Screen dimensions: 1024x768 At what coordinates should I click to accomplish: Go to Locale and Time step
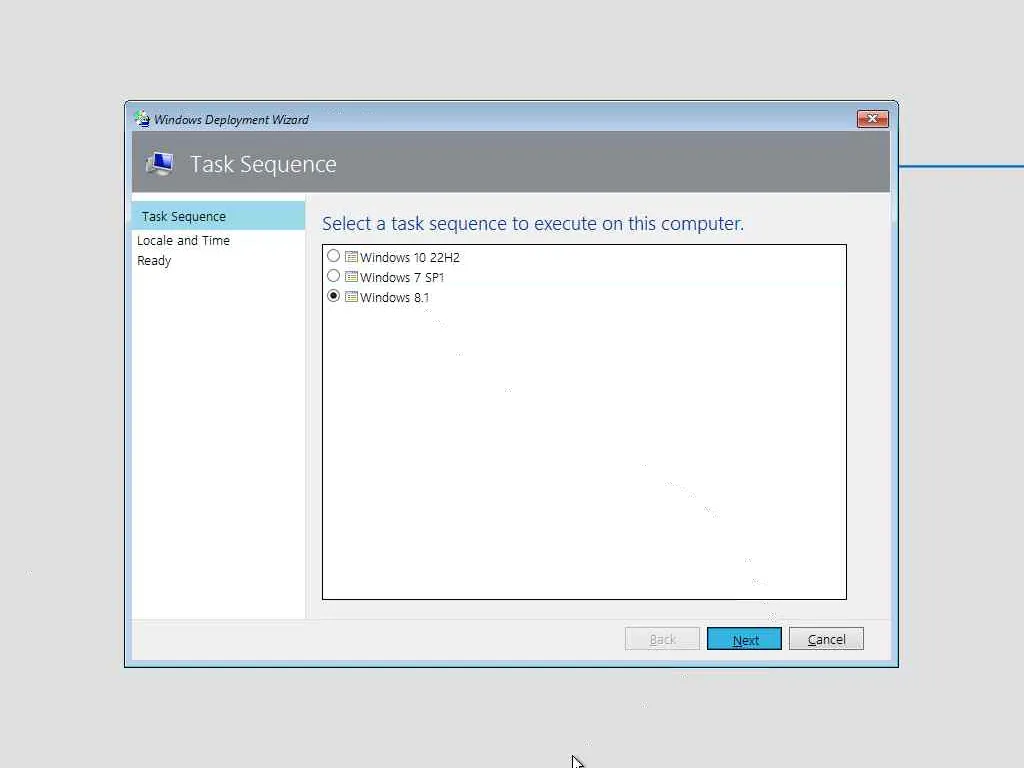[184, 240]
